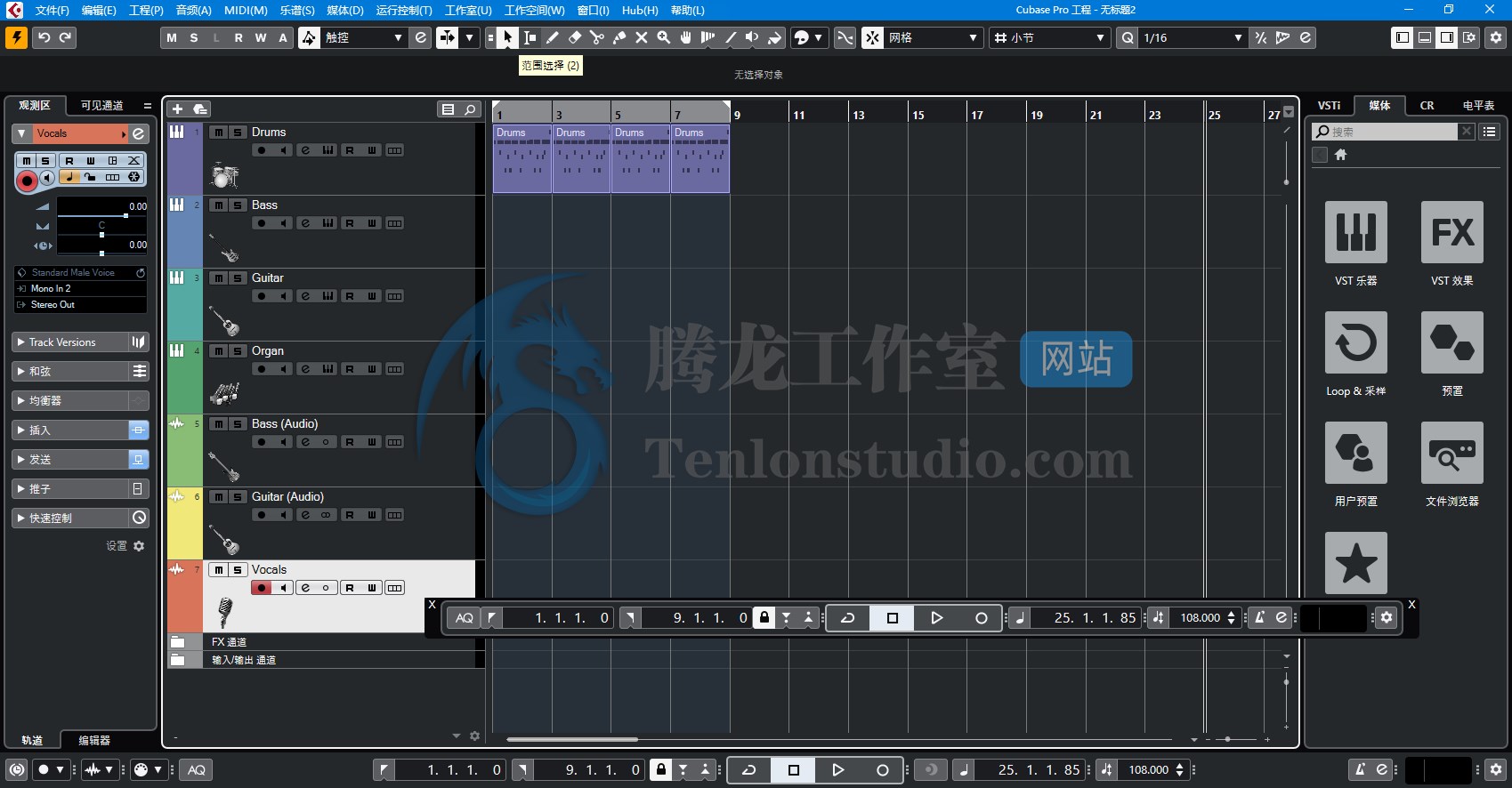This screenshot has width=1512, height=788.
Task: Open VST 乐器 in media rack
Action: click(x=1355, y=232)
